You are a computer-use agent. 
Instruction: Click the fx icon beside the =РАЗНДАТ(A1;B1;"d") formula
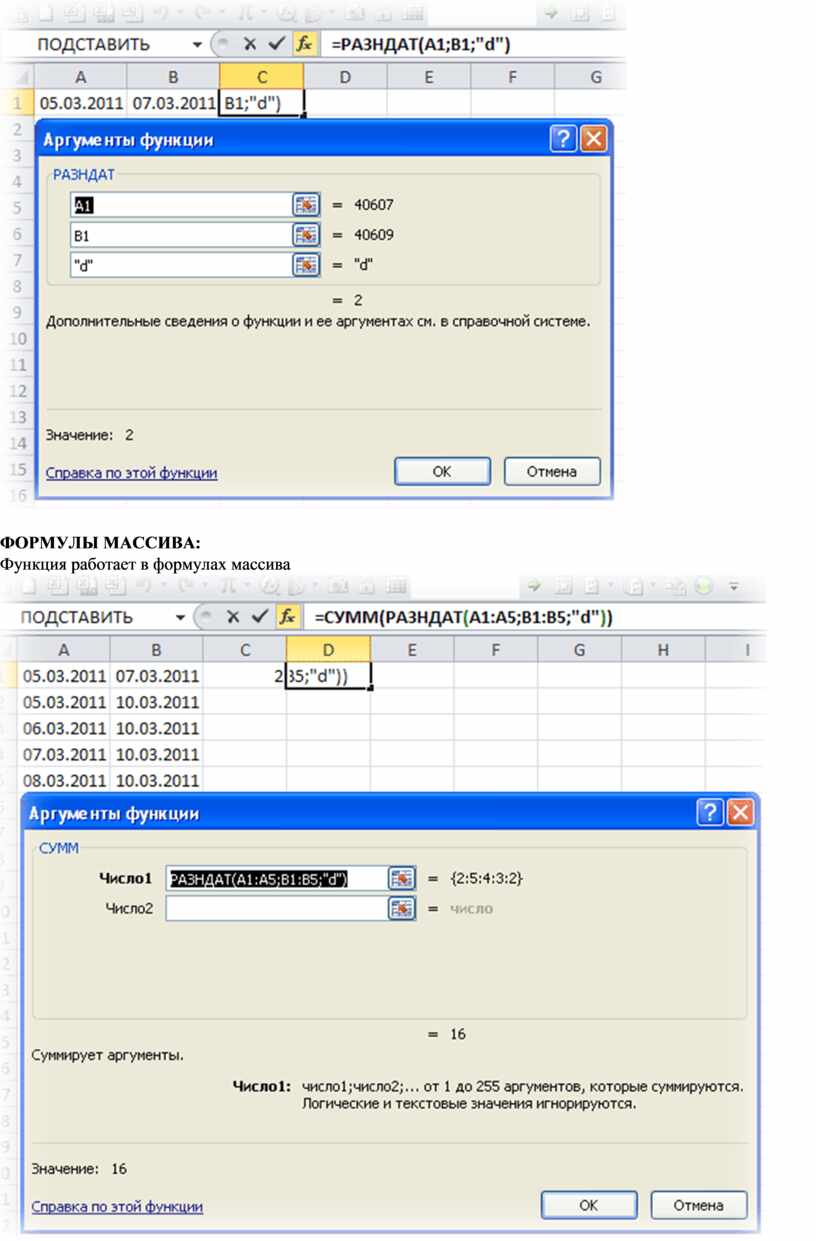point(305,45)
